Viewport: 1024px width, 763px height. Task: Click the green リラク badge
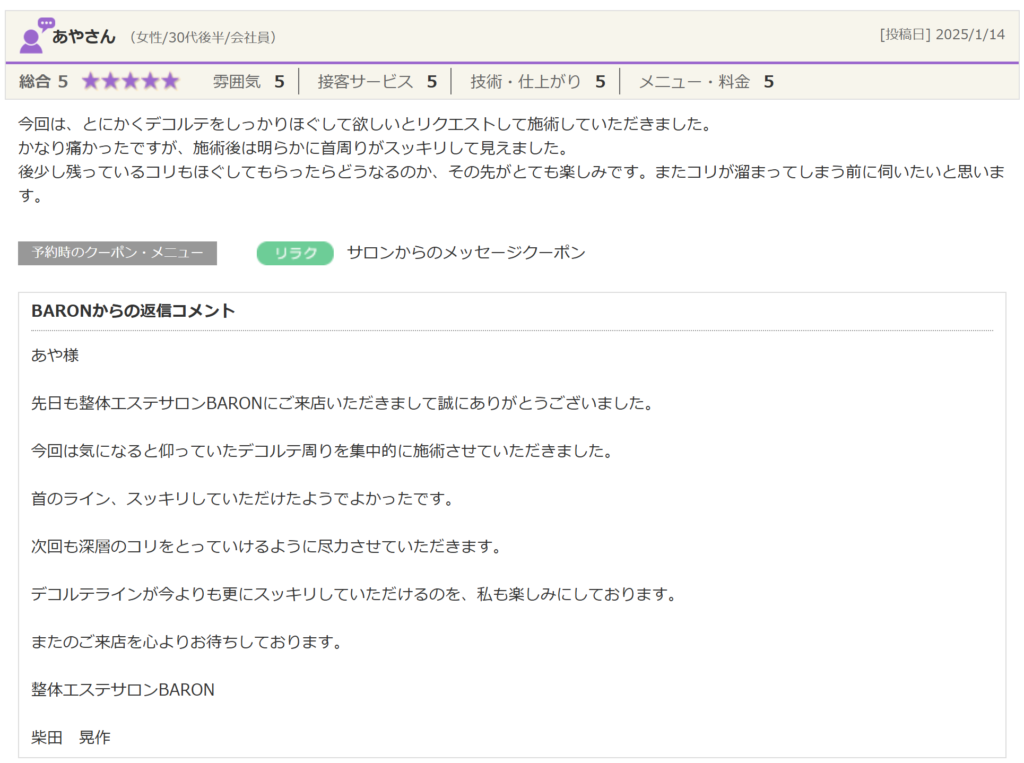click(x=295, y=253)
